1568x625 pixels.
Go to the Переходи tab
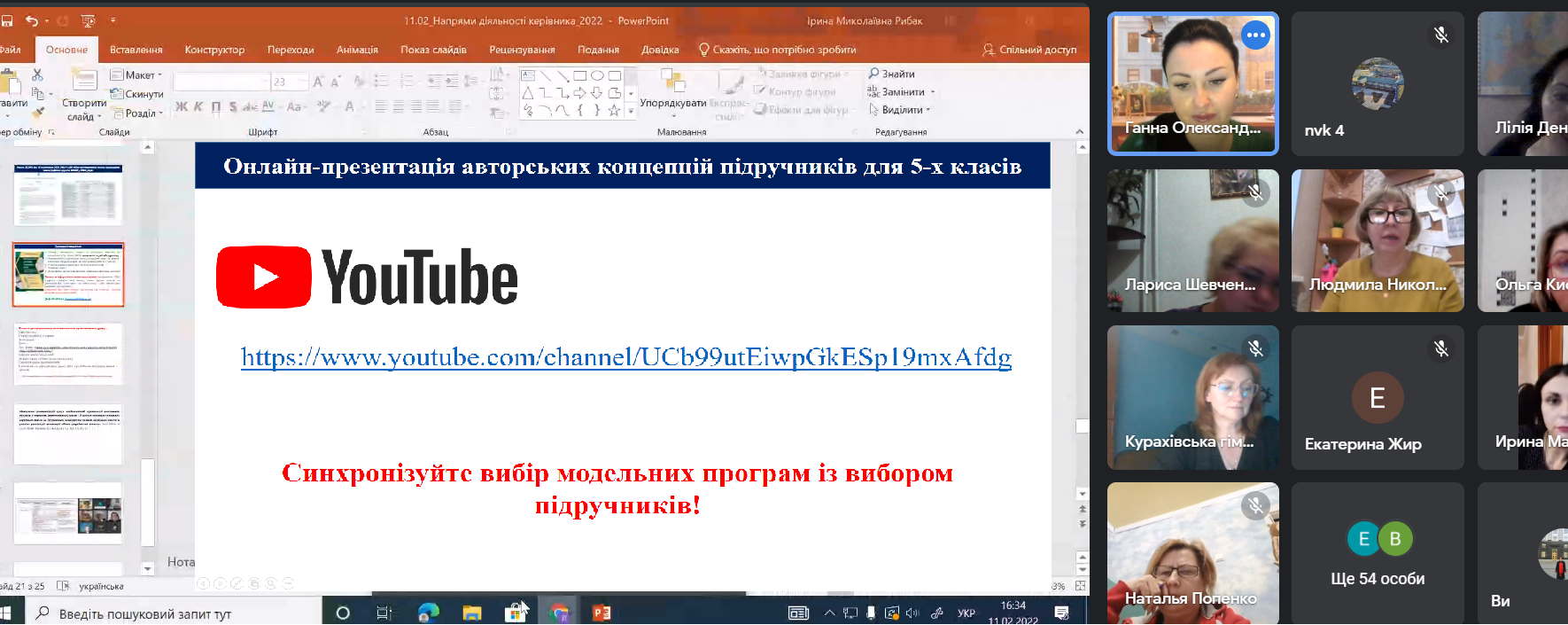291,50
